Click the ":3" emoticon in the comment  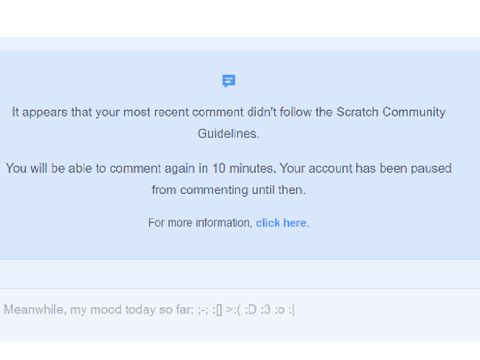pyautogui.click(x=265, y=310)
